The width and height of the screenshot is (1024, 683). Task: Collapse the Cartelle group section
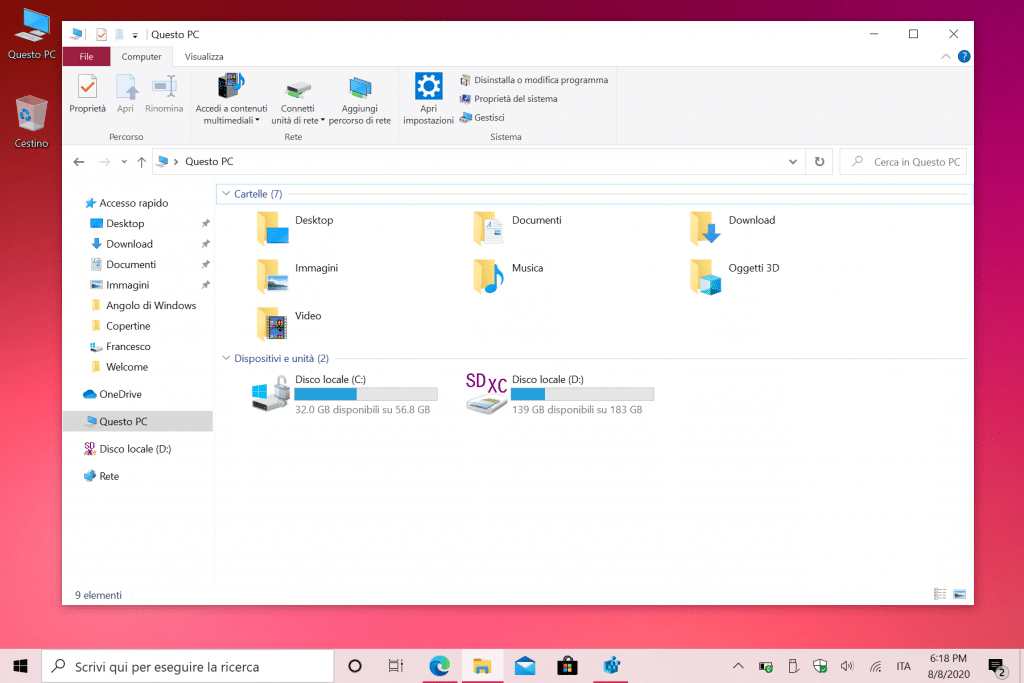[x=226, y=194]
